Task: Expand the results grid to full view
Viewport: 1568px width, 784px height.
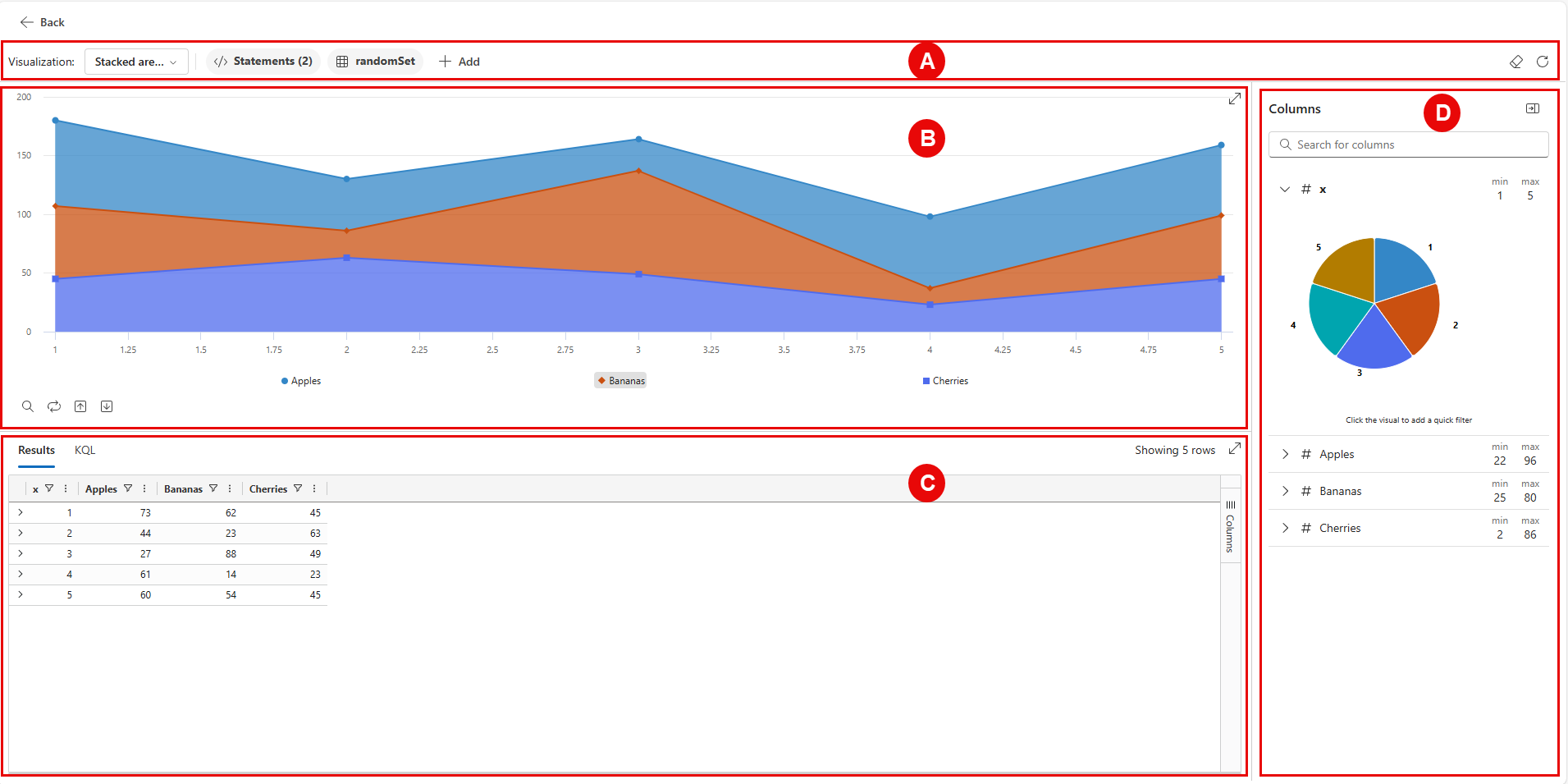Action: [1234, 449]
